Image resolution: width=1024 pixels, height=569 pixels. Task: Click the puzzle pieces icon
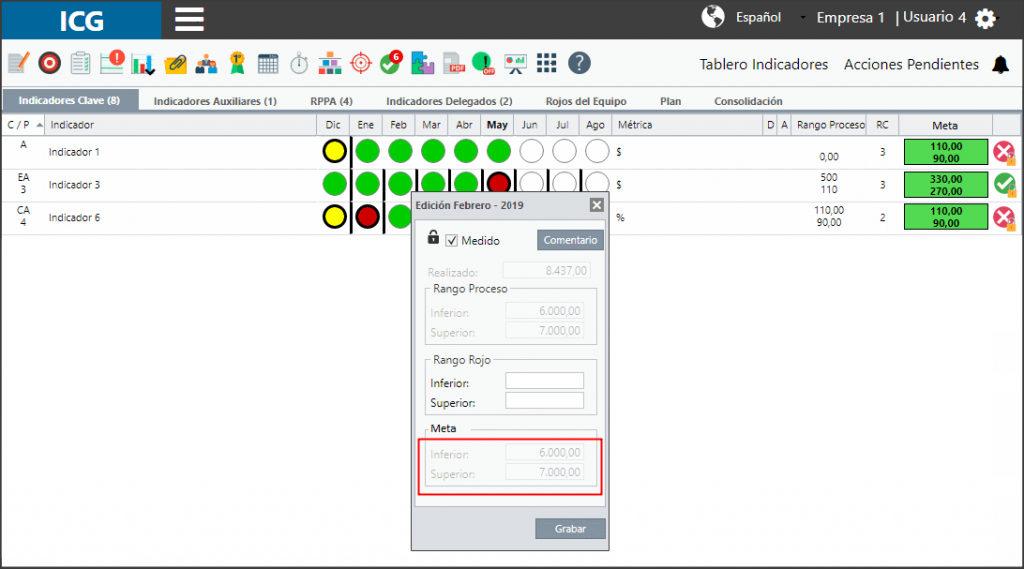click(x=423, y=63)
